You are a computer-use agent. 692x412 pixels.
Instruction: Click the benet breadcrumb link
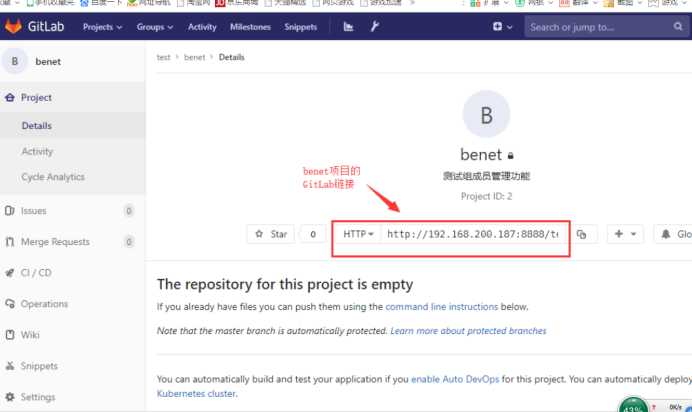coord(195,57)
